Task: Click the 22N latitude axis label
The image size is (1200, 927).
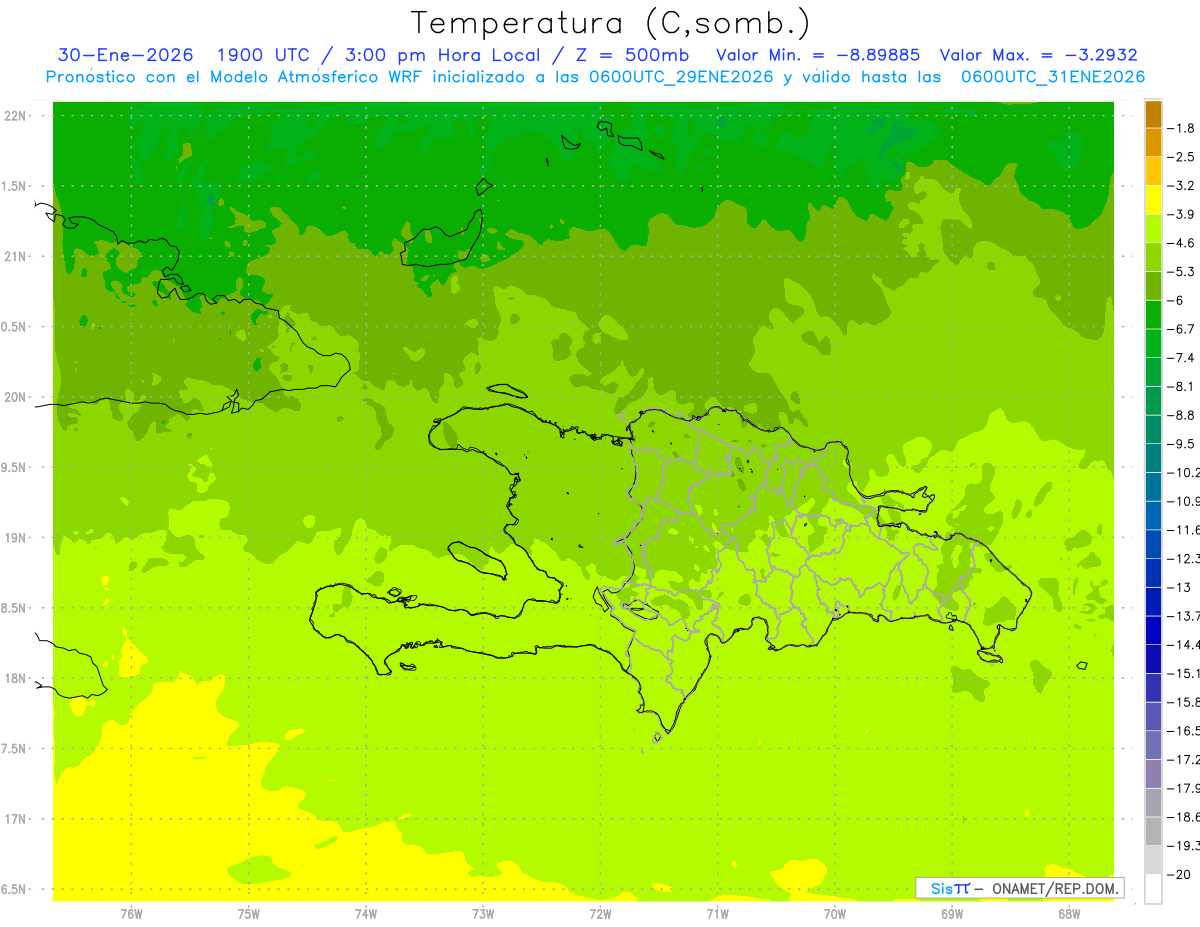Action: (x=16, y=116)
